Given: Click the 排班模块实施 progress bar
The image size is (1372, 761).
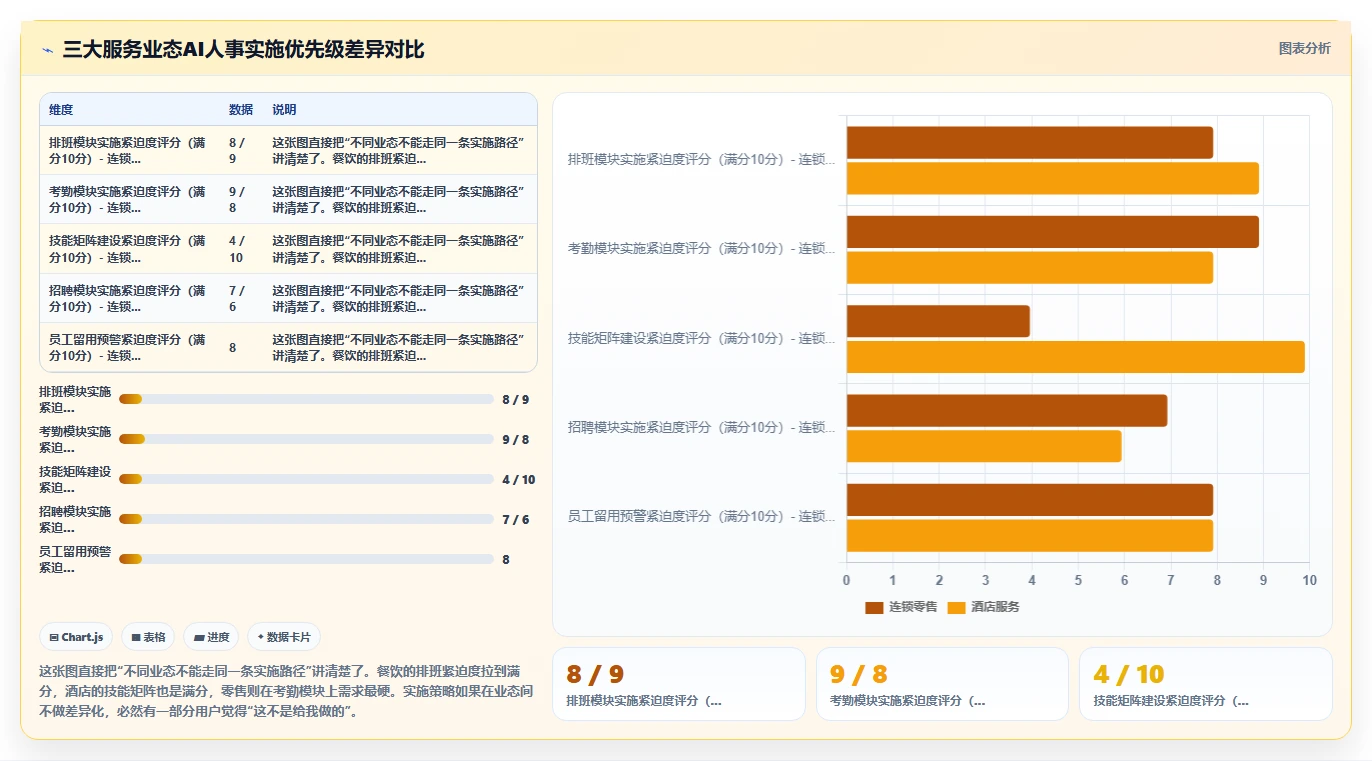Looking at the screenshot, I should [306, 399].
